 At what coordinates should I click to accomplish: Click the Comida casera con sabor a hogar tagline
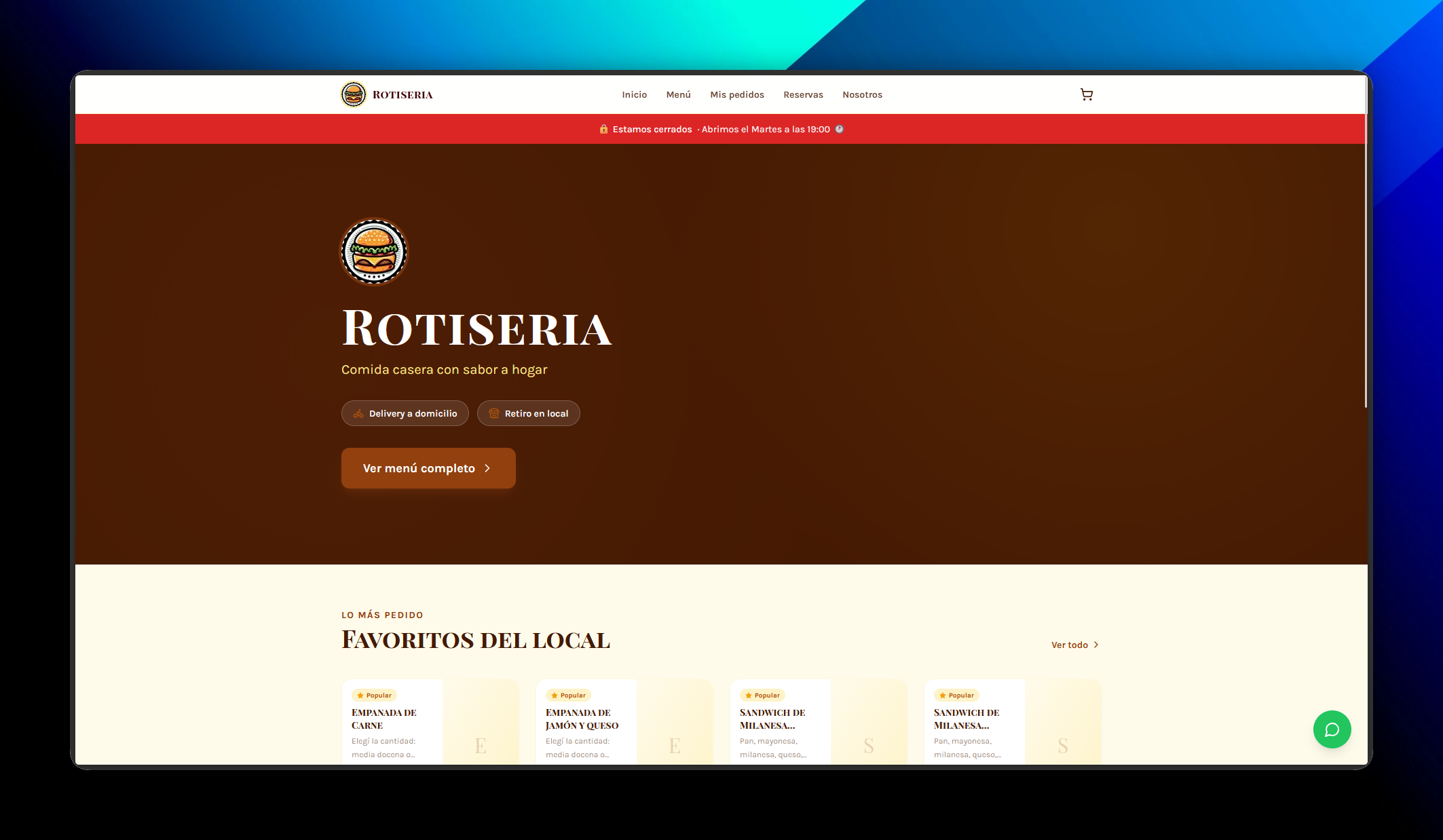tap(444, 370)
